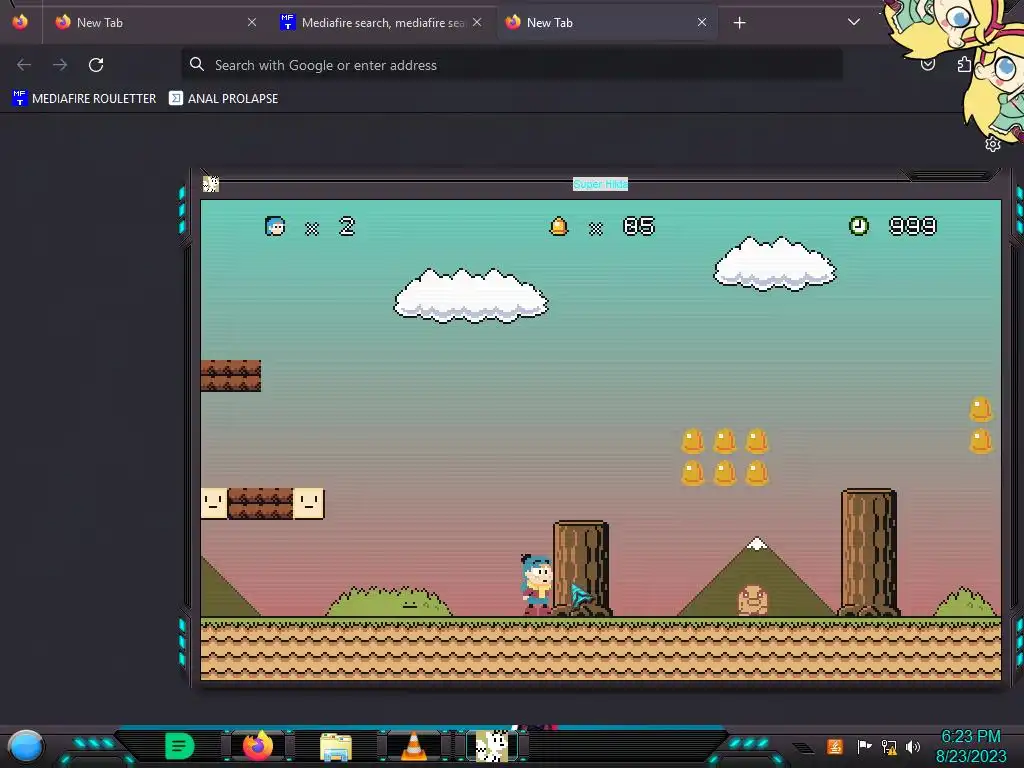Open Firefox from the taskbar
The image size is (1024, 768).
258,746
